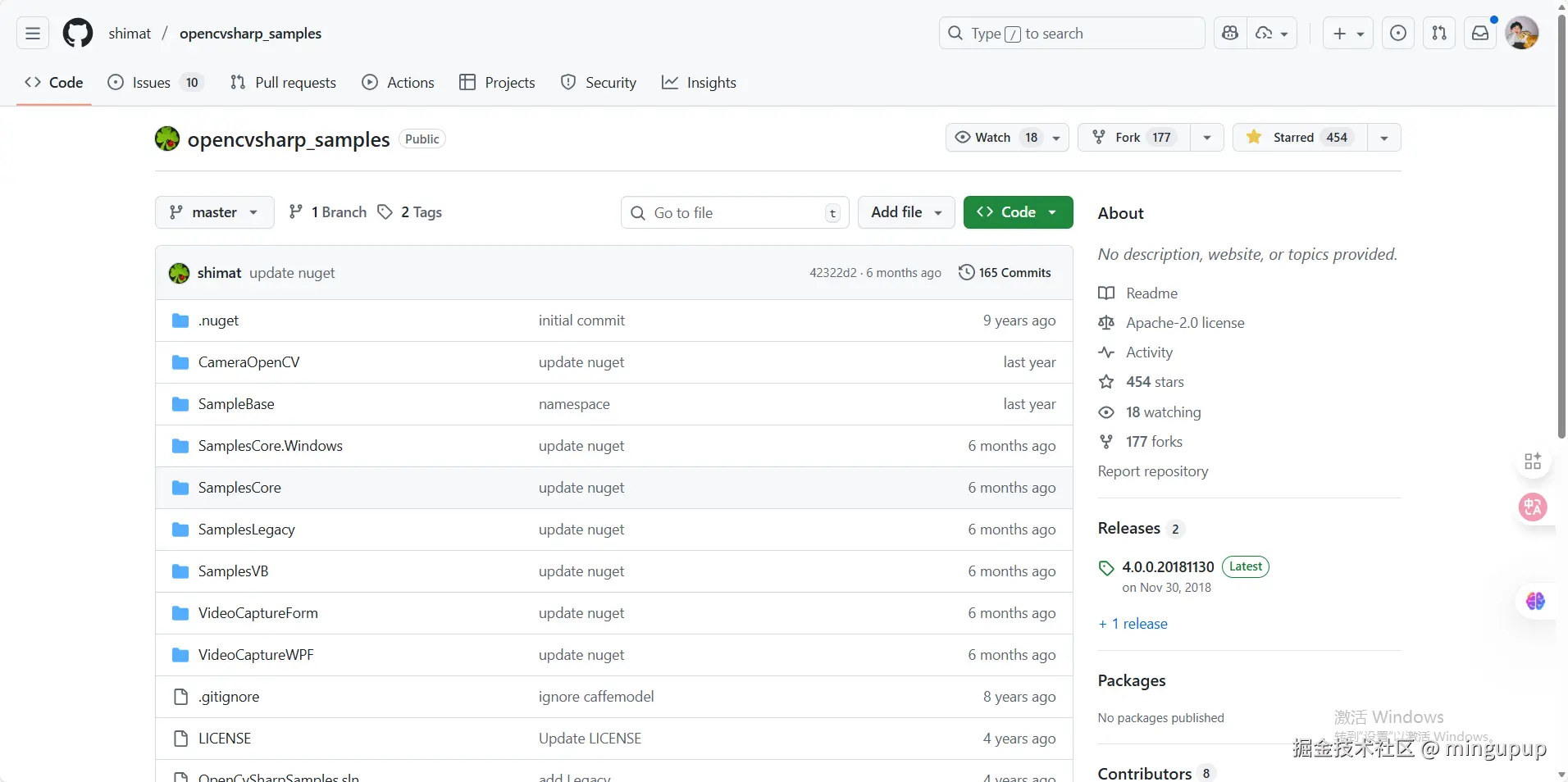Viewport: 1568px width, 782px height.
Task: Open GitHub Copilot chat icon
Action: click(x=1229, y=34)
